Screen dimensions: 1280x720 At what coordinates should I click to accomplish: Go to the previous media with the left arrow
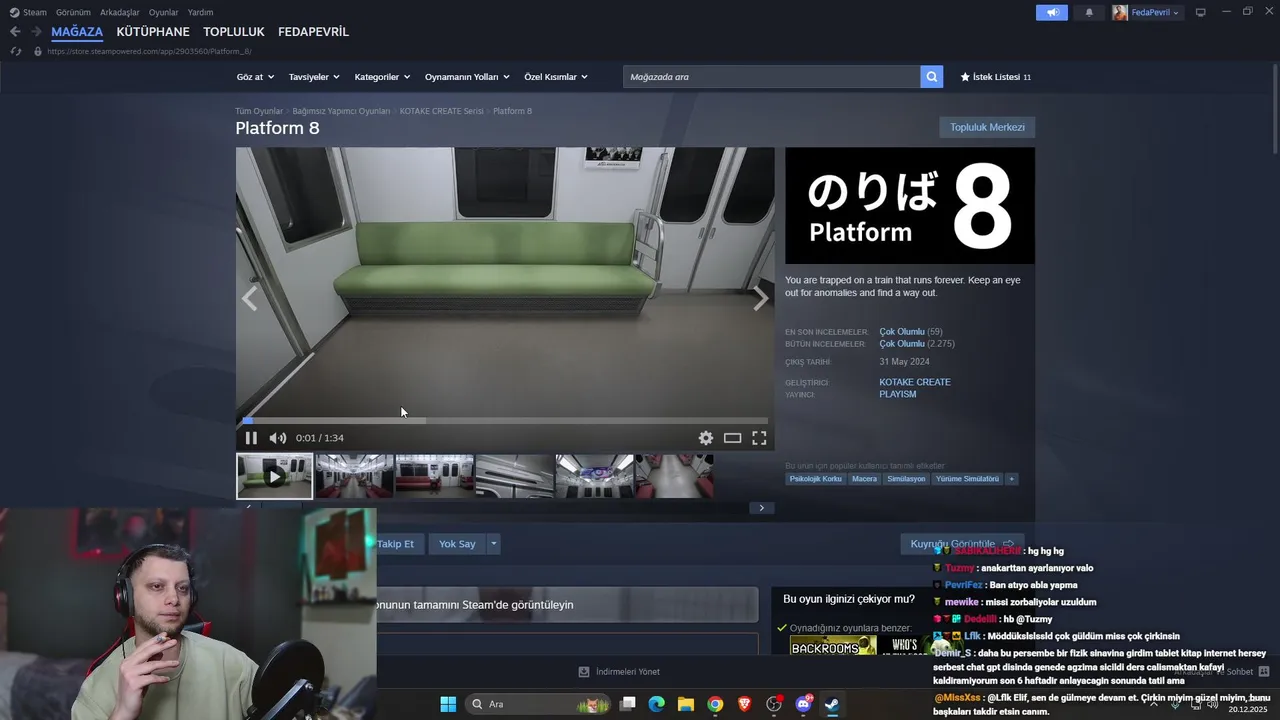(249, 298)
